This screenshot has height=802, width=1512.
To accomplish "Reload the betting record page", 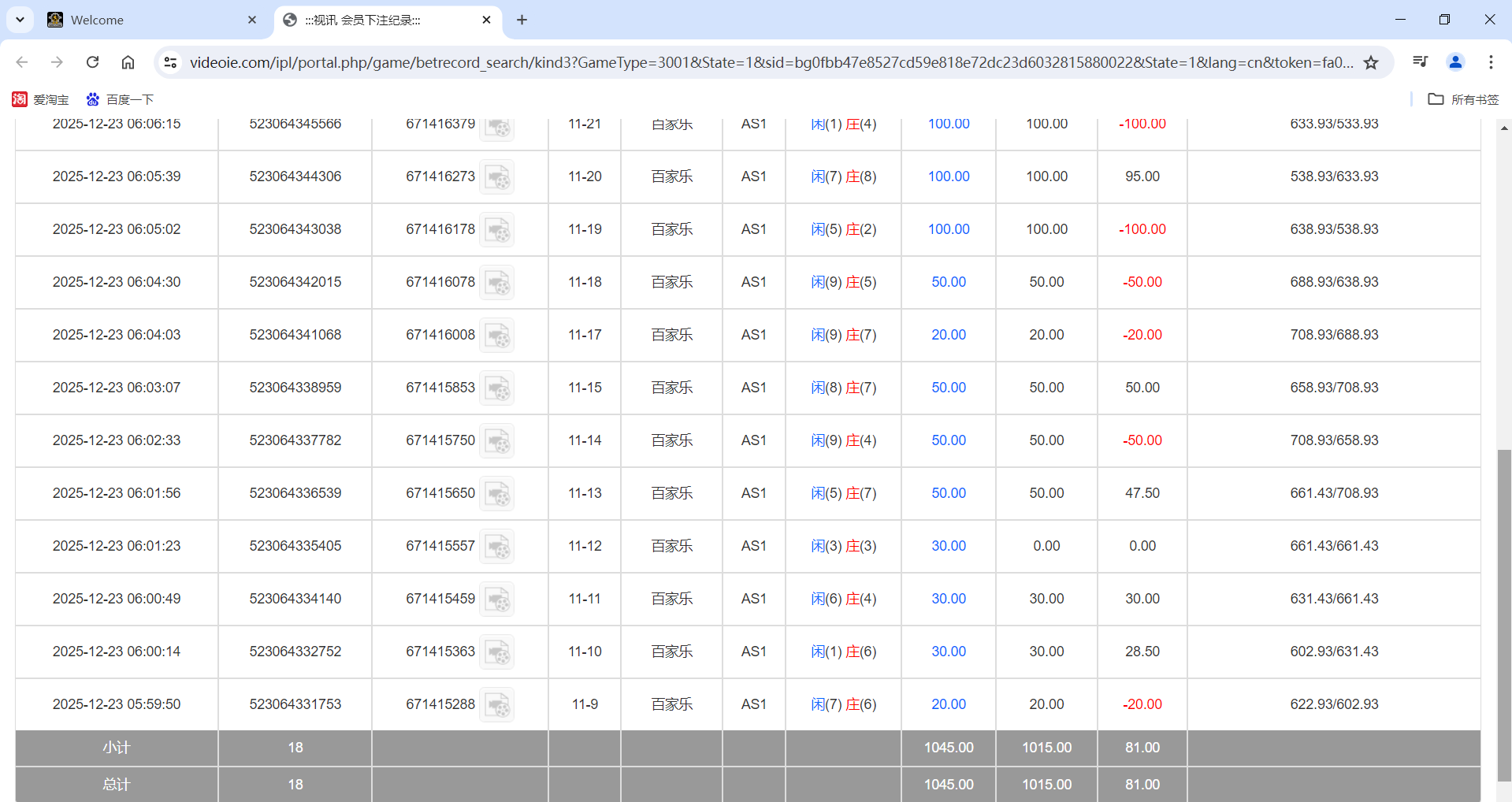I will (x=92, y=62).
